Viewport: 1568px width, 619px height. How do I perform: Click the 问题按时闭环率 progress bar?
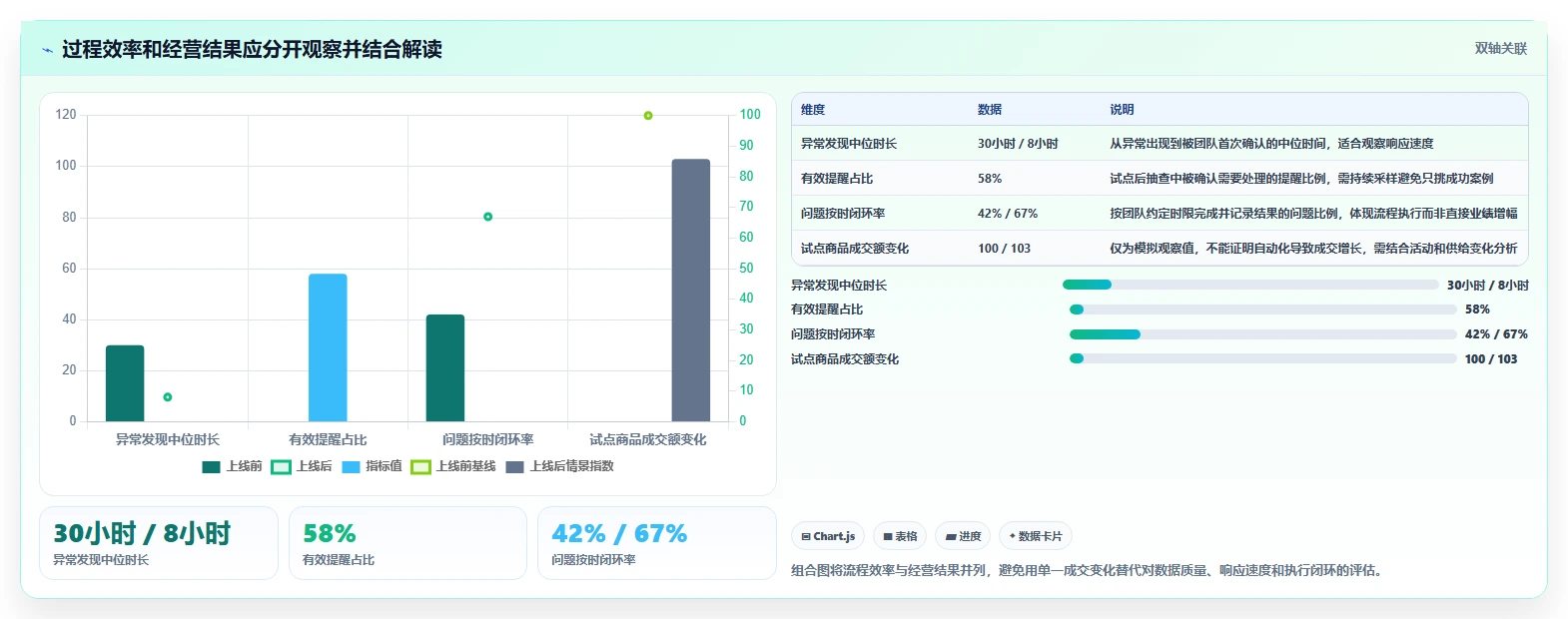point(1263,334)
